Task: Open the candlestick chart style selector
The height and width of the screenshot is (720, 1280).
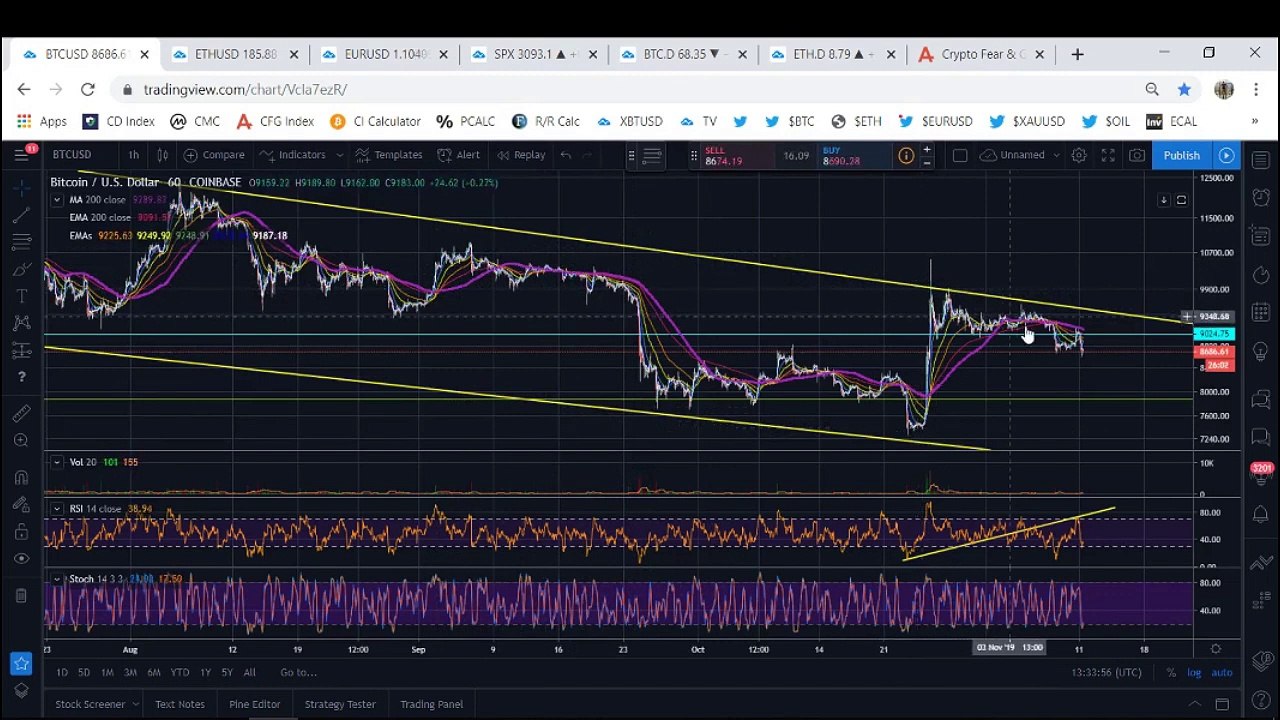Action: click(163, 155)
